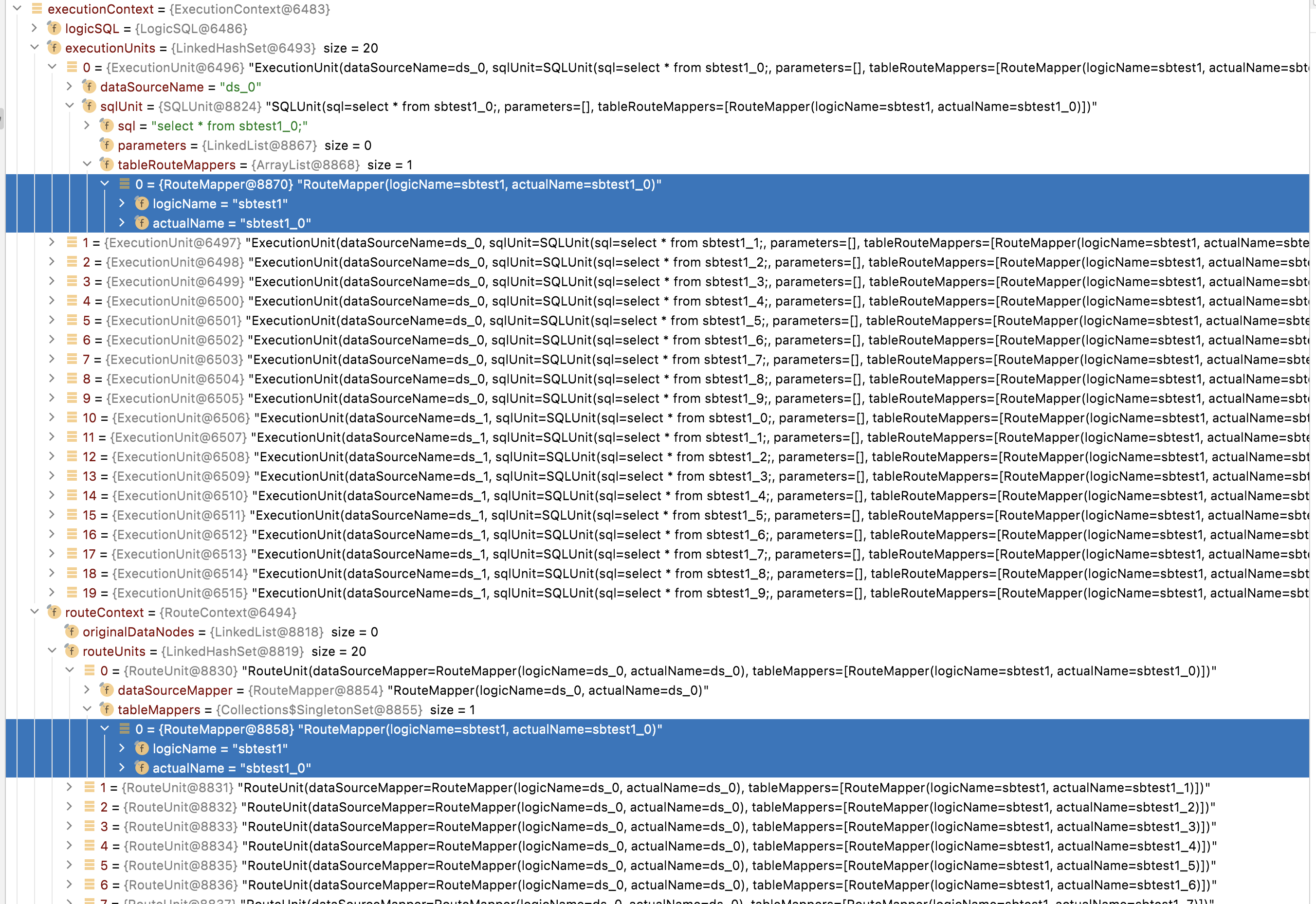This screenshot has height=904, width=1316.
Task: Collapse the executionUnits node
Action: (35, 48)
